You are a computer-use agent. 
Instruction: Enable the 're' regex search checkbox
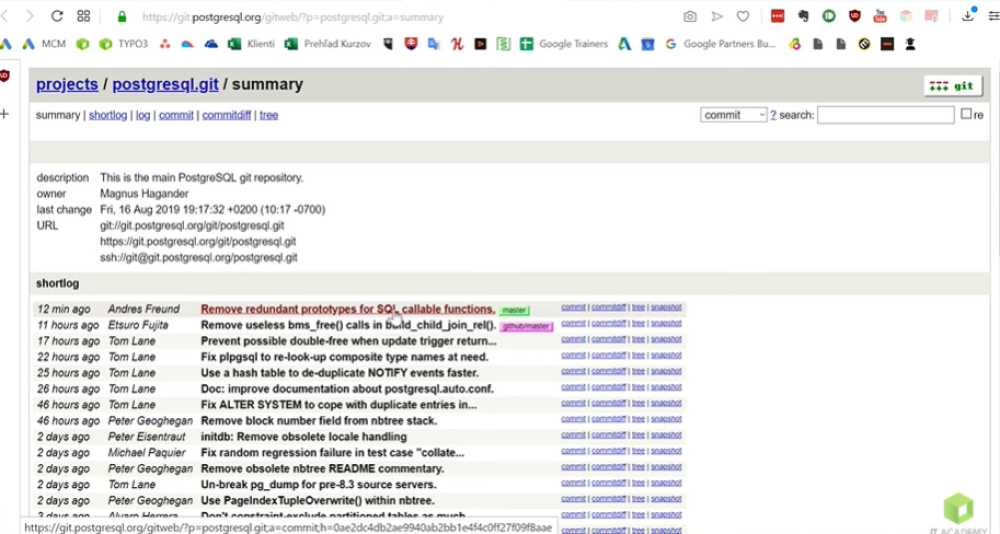[x=966, y=114]
